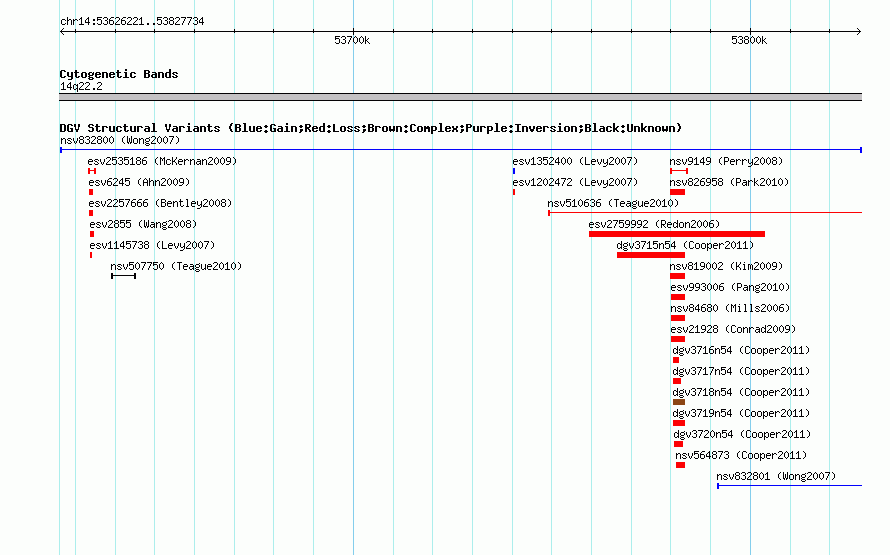Select nsv832801 (Wong2007) label
The image size is (890, 555).
click(776, 476)
